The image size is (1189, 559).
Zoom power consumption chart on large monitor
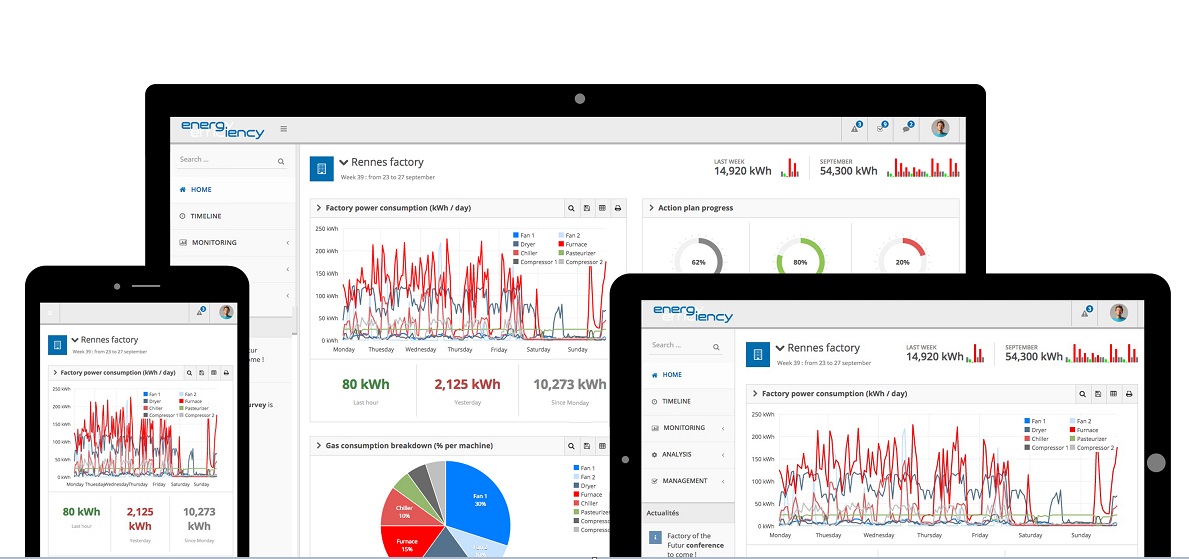[572, 208]
